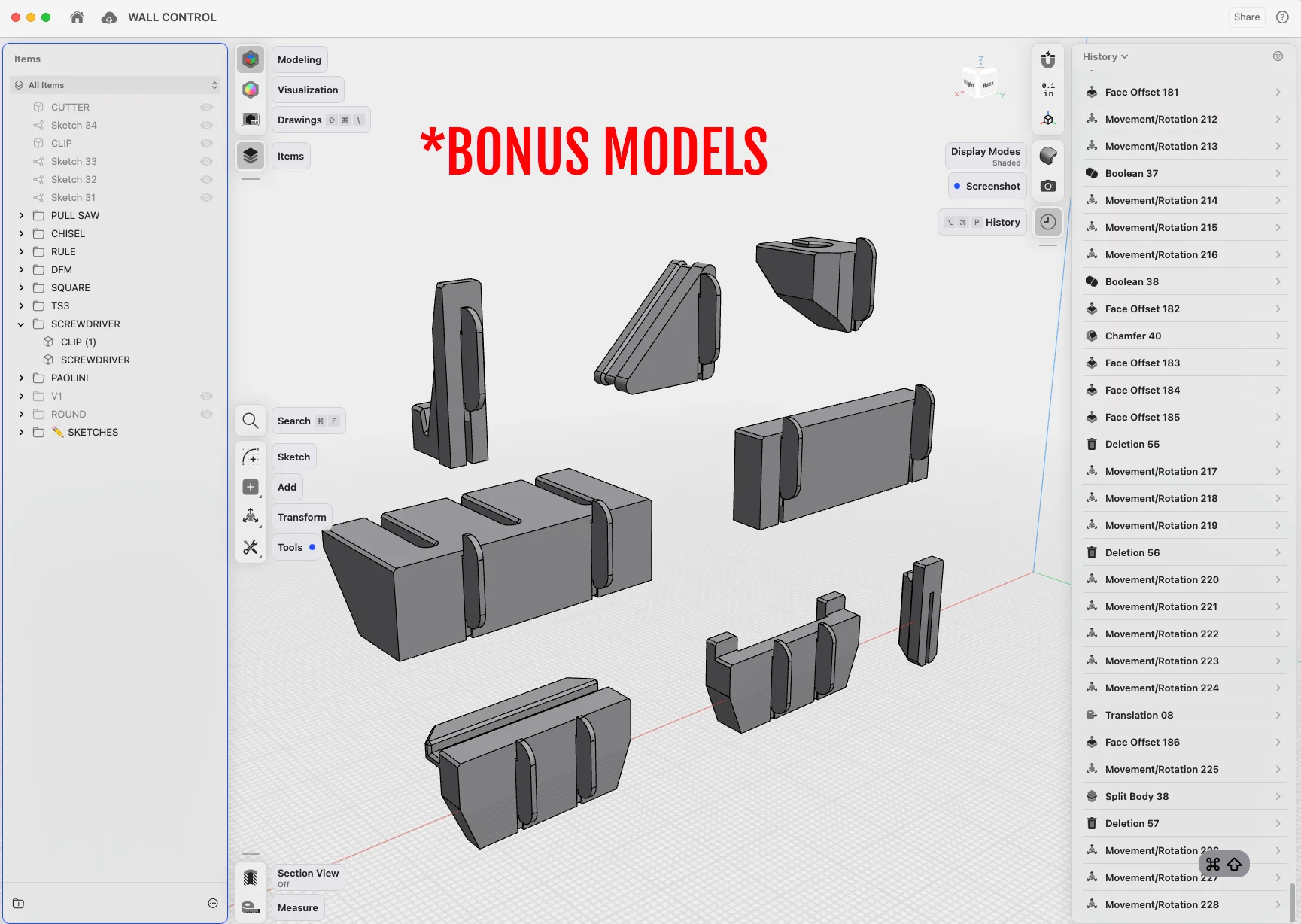Click the Measure label button
Screen dimensions: 1301x924
(x=298, y=907)
